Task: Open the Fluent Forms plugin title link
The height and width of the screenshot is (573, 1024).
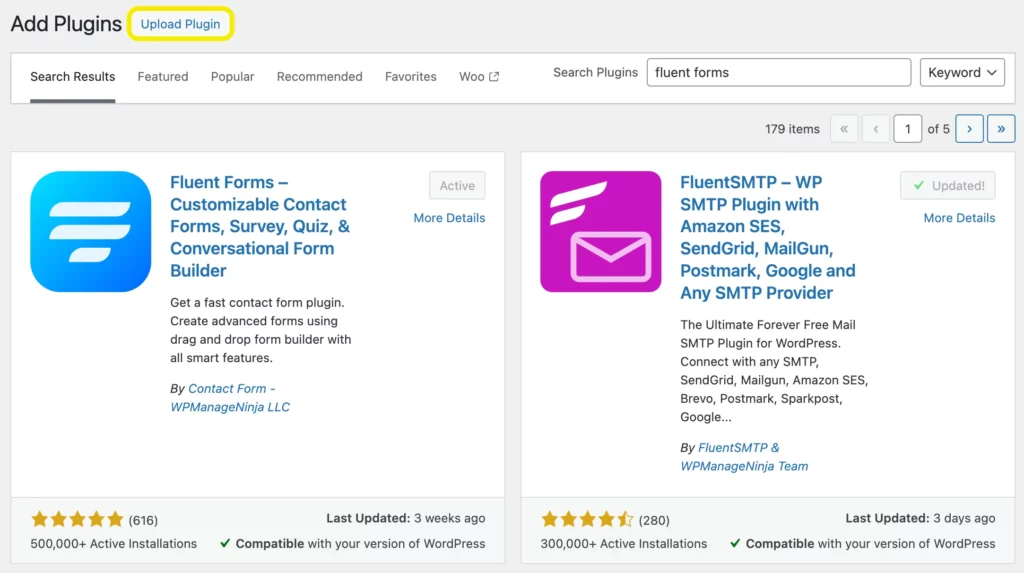Action: tap(260, 226)
